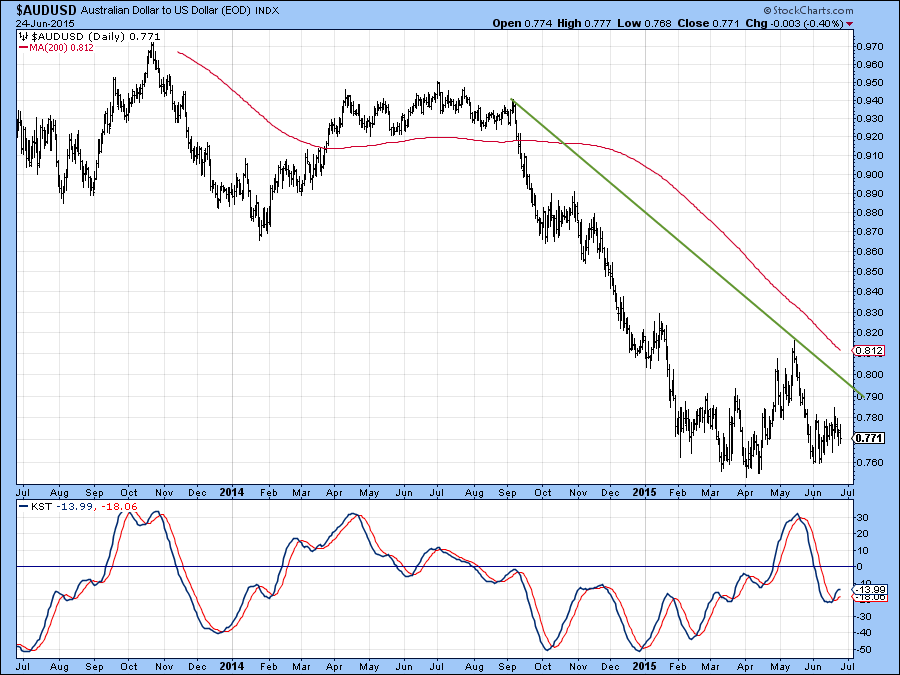The image size is (900, 675).
Task: Select the 2014 year label on price axis
Action: coord(232,493)
